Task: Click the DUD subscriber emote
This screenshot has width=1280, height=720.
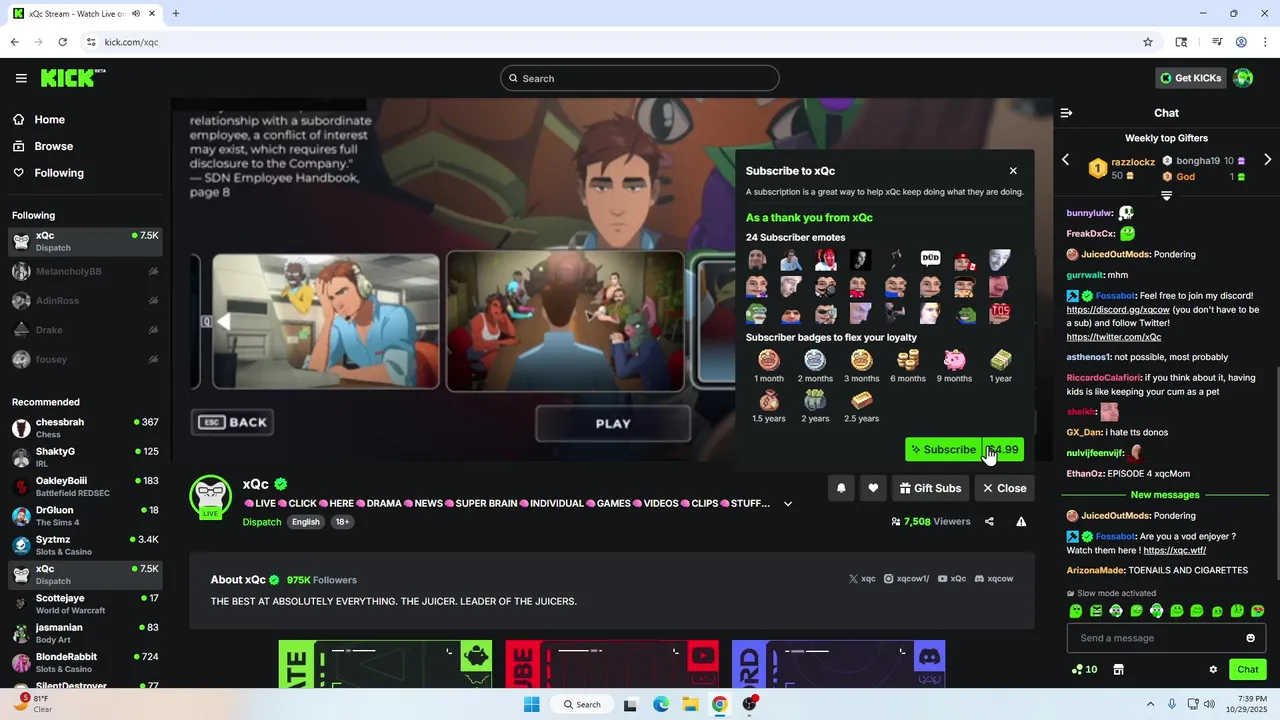Action: [930, 259]
